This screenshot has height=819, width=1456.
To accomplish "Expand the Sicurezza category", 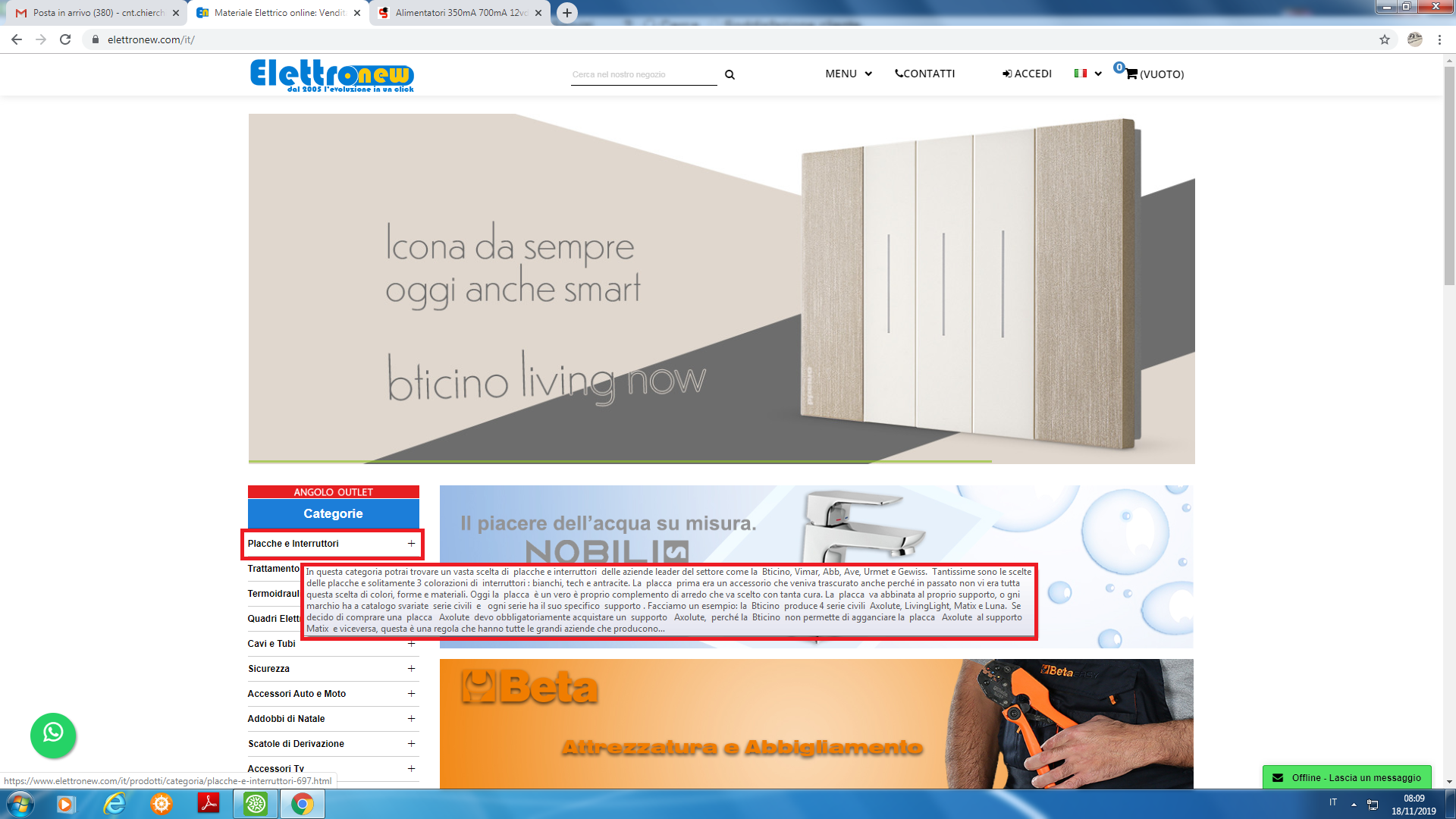I will click(x=411, y=669).
